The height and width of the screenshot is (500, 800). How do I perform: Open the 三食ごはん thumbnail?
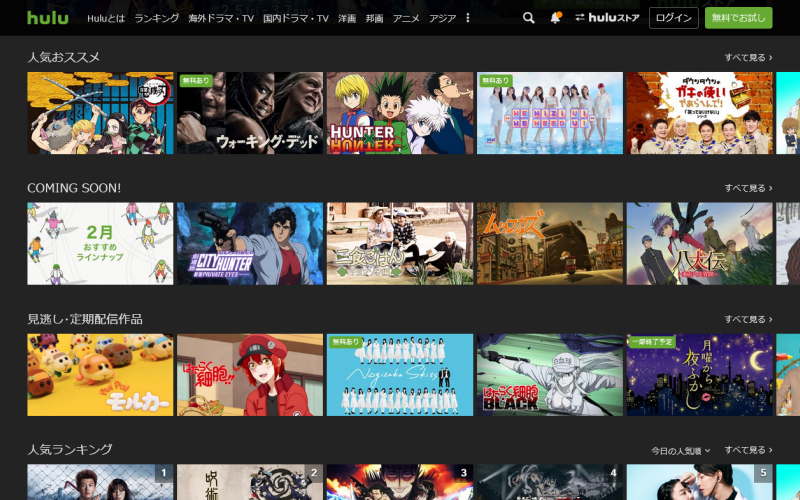(400, 244)
